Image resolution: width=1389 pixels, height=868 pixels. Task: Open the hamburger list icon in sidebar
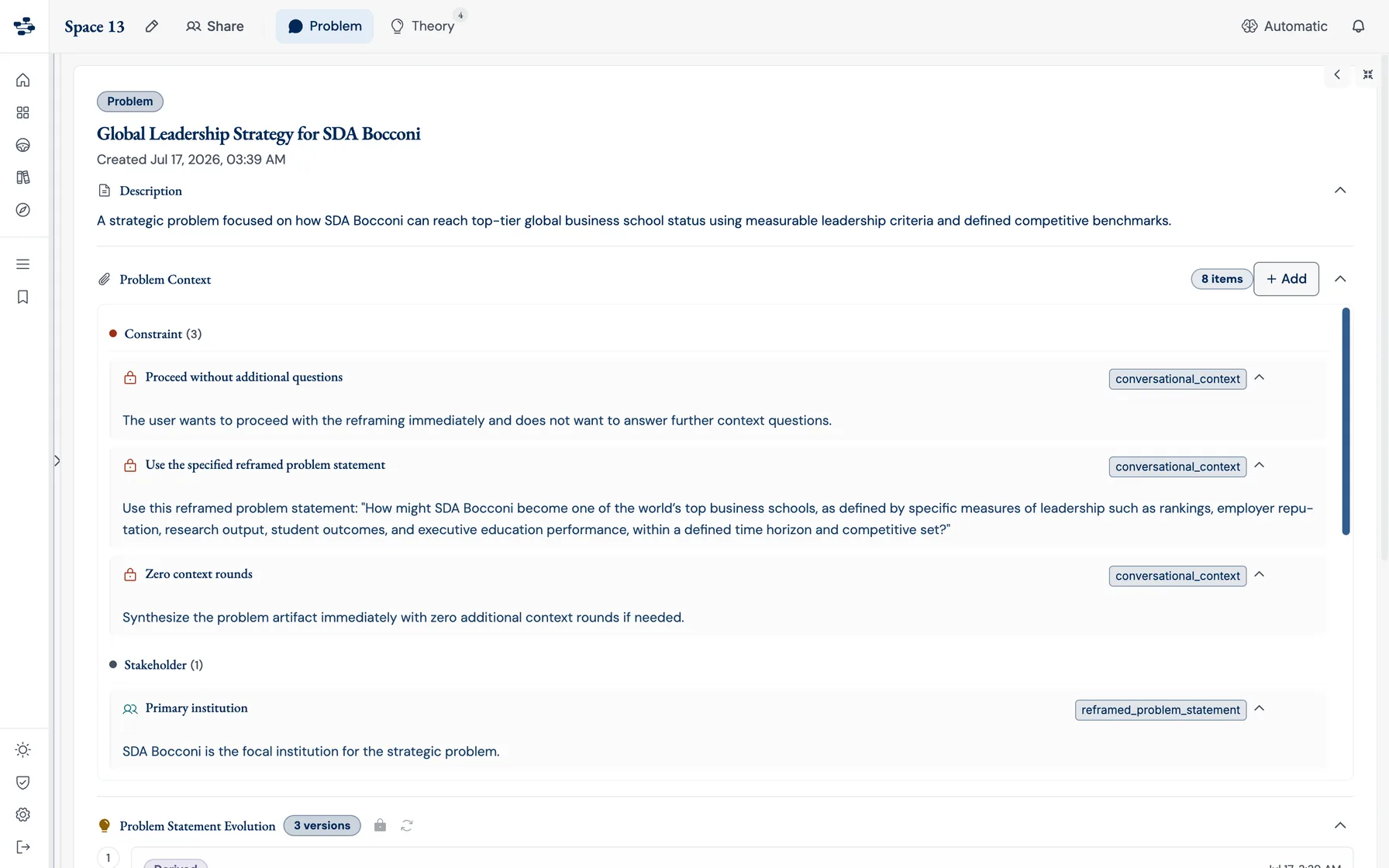click(x=23, y=264)
